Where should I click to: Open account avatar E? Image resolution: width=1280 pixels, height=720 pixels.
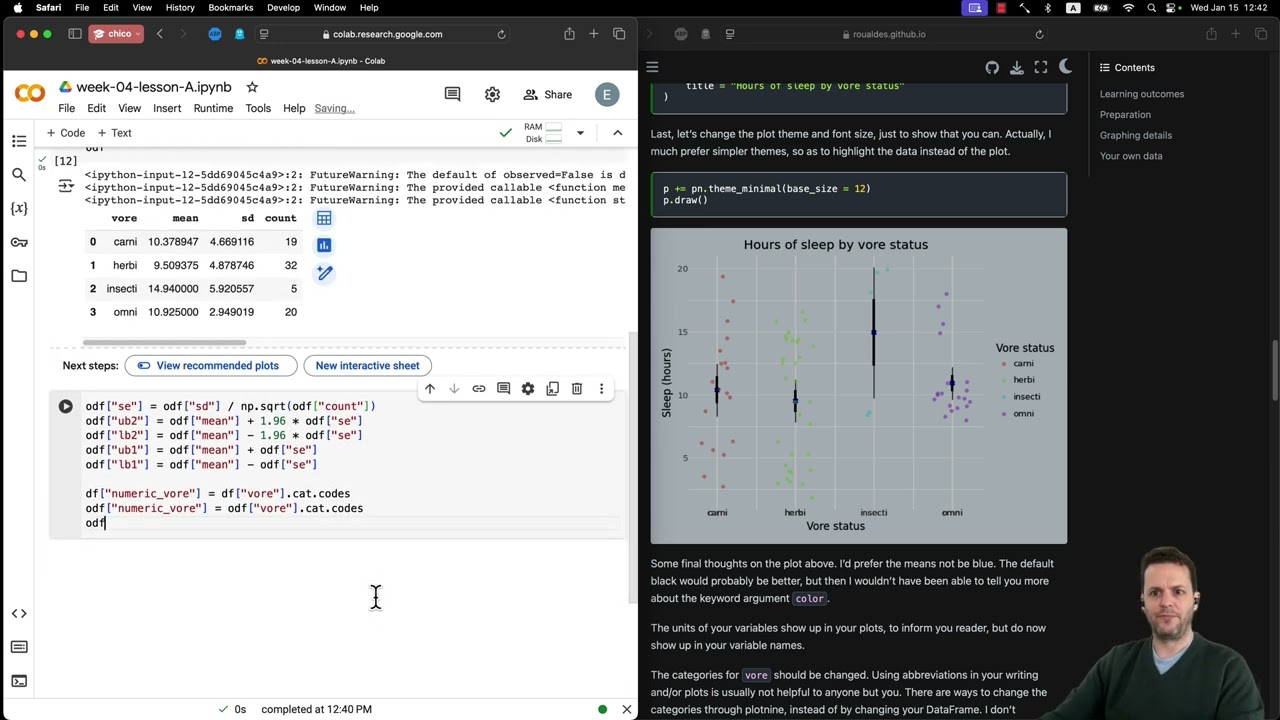click(x=606, y=95)
